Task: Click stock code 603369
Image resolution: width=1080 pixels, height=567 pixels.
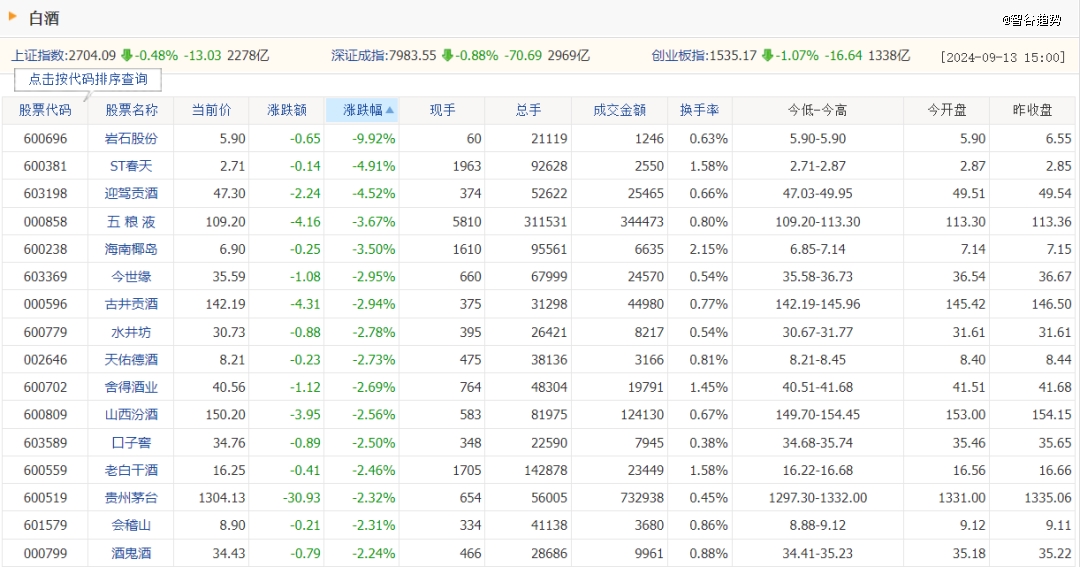Action: 45,277
